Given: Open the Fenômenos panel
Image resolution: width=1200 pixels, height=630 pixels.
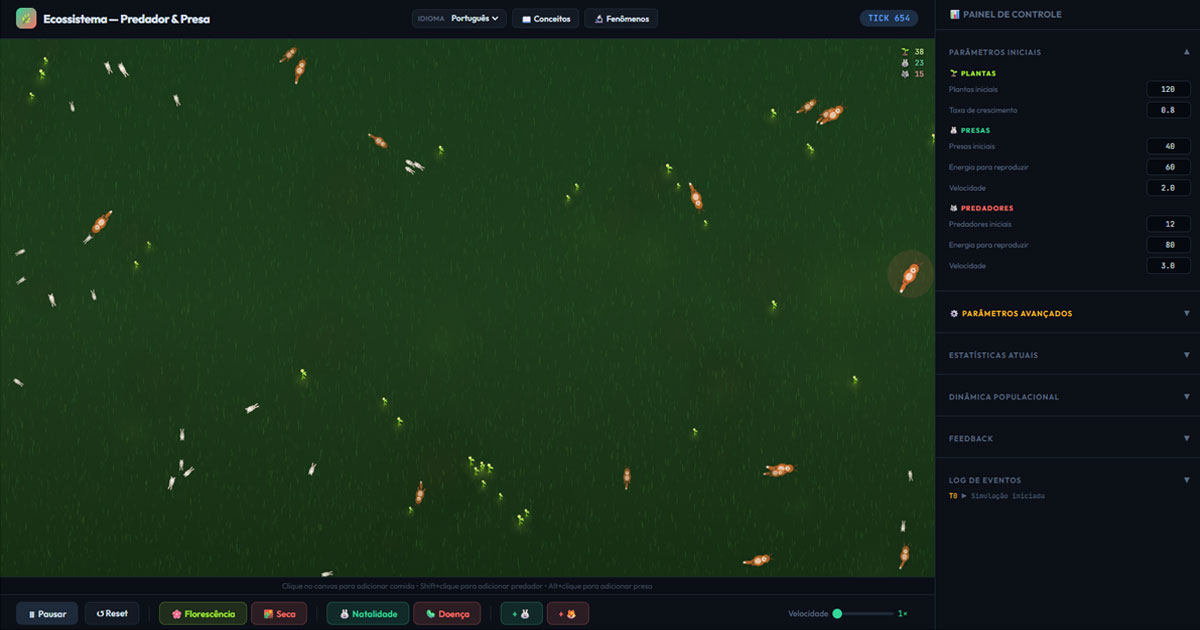Looking at the screenshot, I should pos(620,18).
